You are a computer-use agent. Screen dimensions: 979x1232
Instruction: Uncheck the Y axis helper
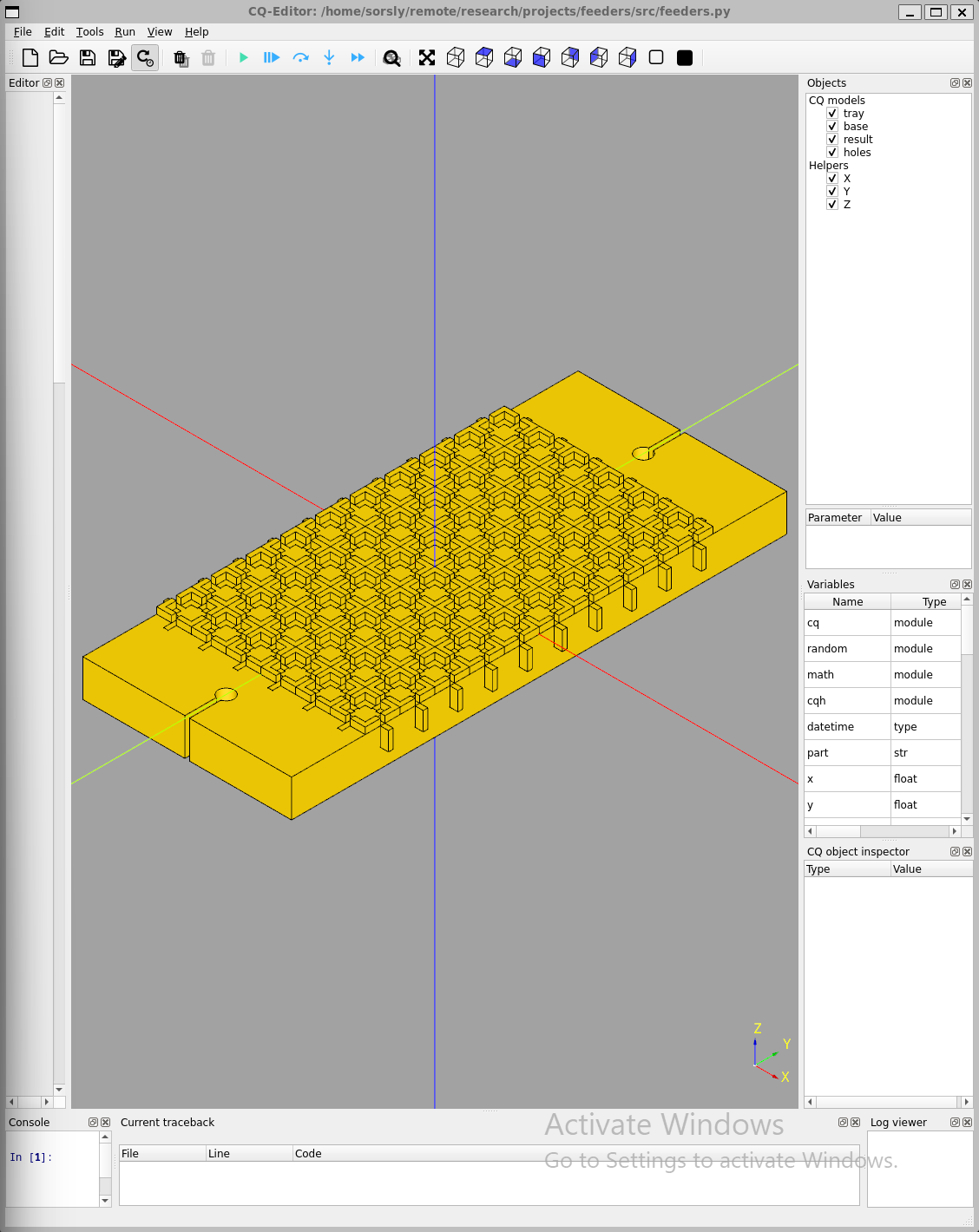(832, 192)
